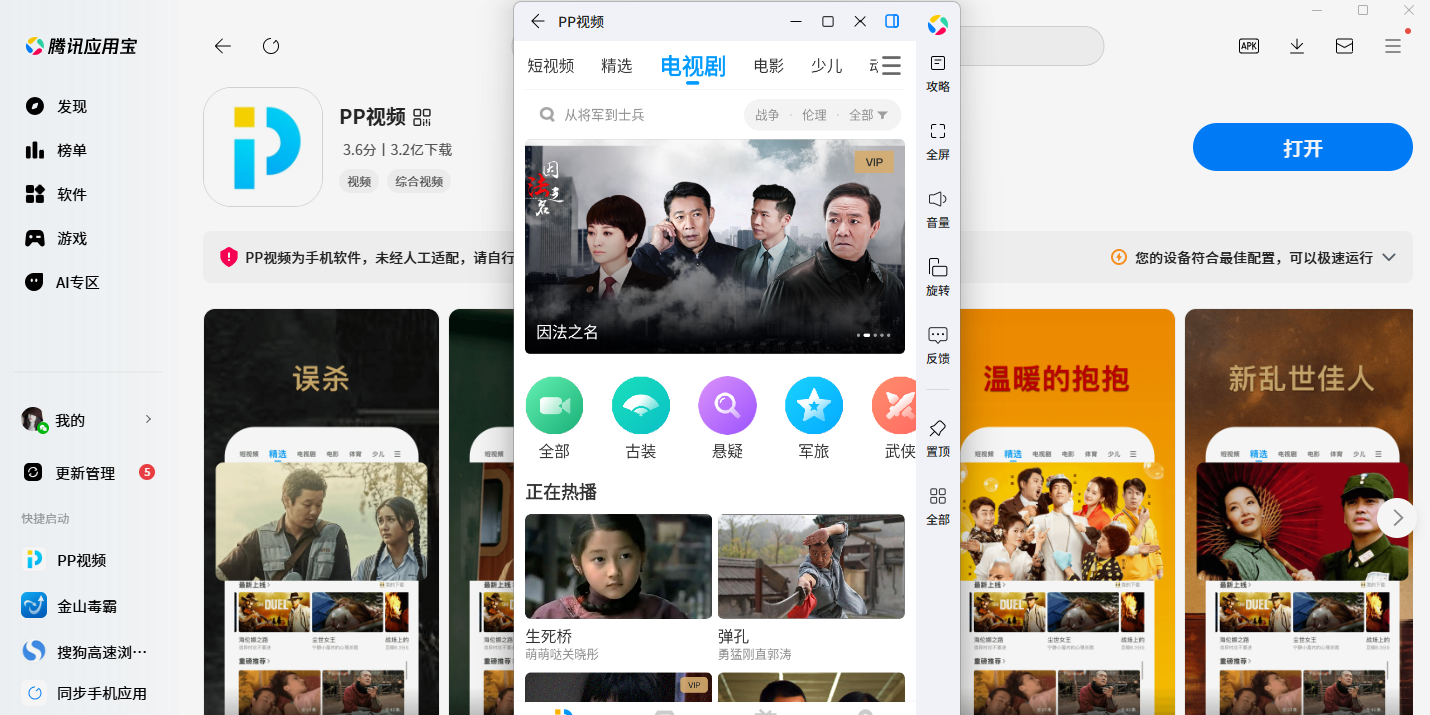Open the APK install icon
This screenshot has width=1430, height=715.
pos(1249,46)
